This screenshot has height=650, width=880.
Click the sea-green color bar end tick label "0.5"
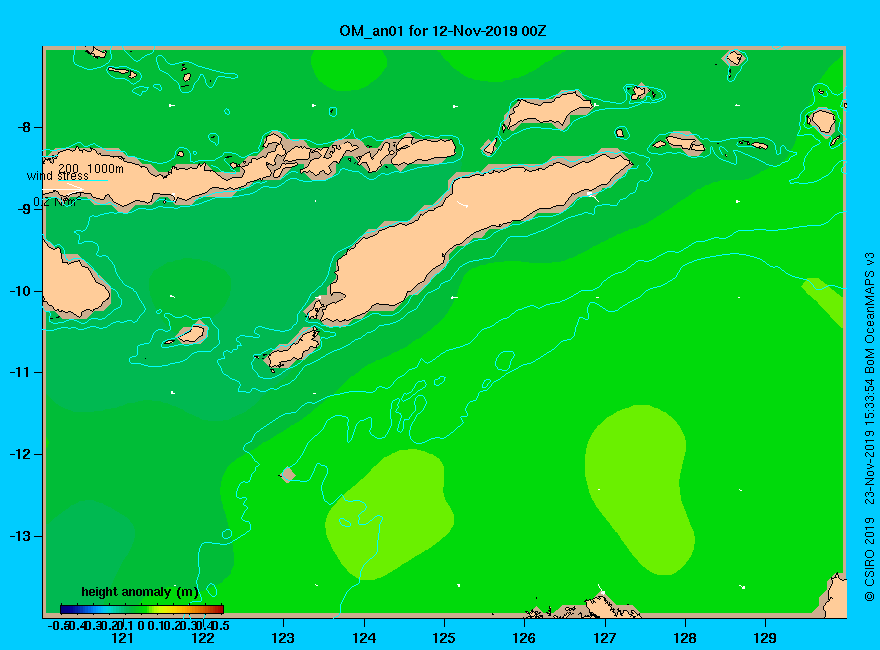(222, 625)
